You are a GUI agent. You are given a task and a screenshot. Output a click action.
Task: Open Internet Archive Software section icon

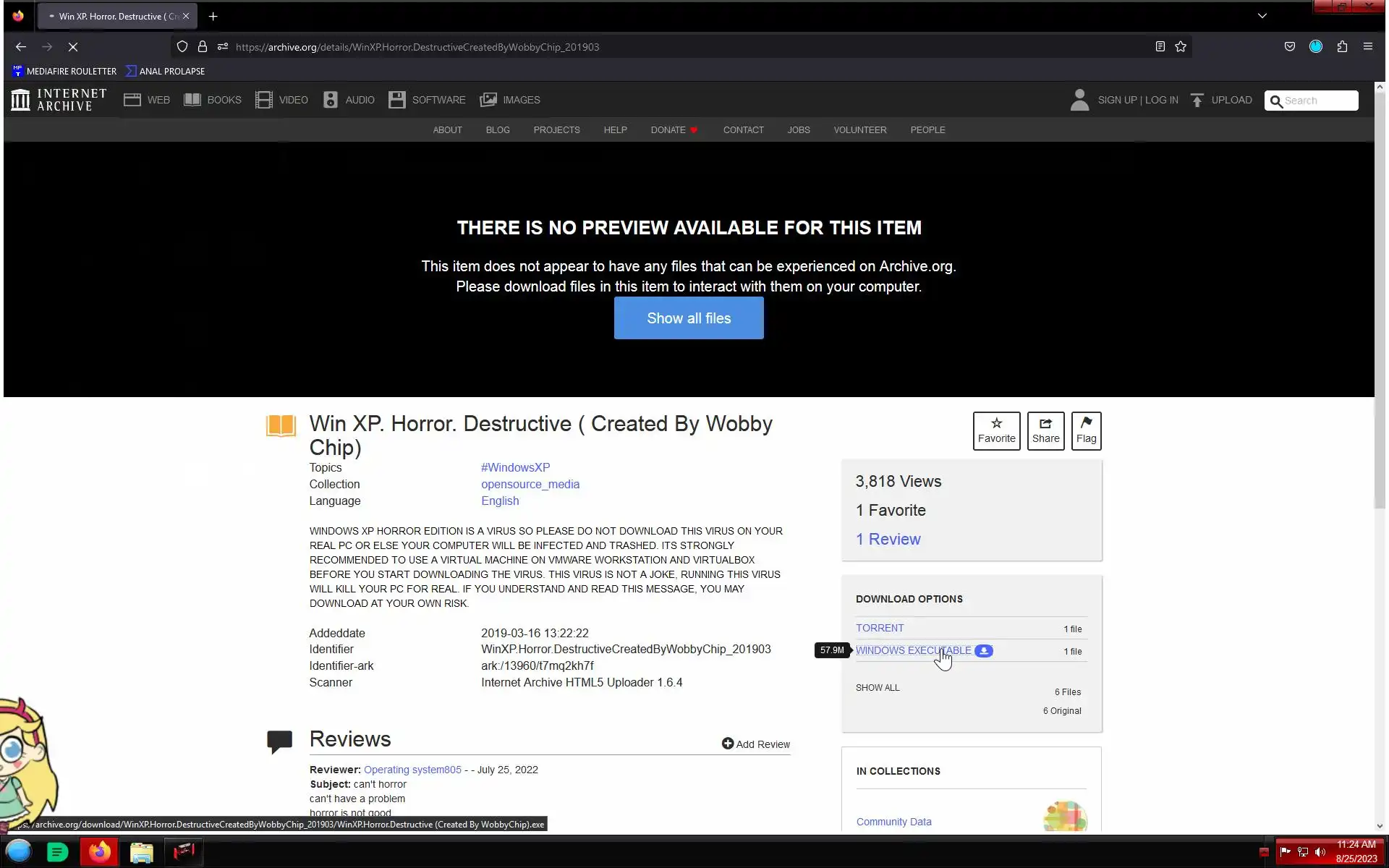(396, 100)
